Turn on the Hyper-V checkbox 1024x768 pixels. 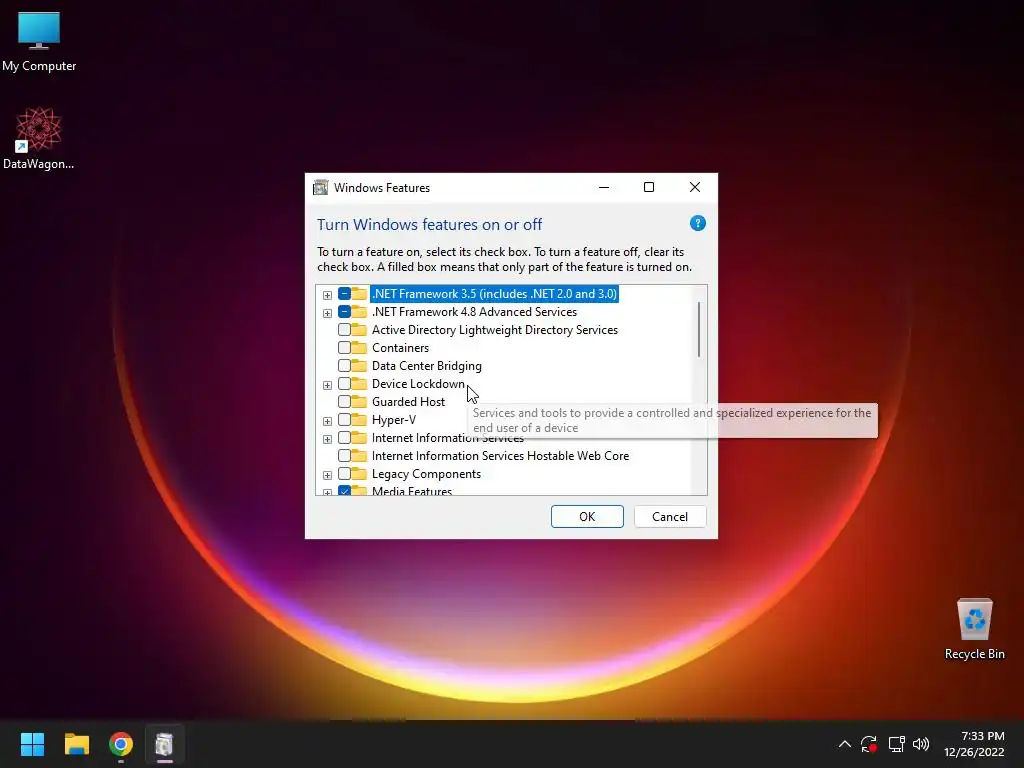pos(344,420)
